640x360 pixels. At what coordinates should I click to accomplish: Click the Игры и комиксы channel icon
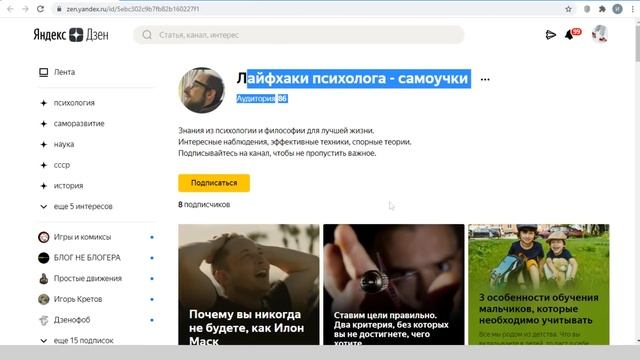pyautogui.click(x=44, y=237)
